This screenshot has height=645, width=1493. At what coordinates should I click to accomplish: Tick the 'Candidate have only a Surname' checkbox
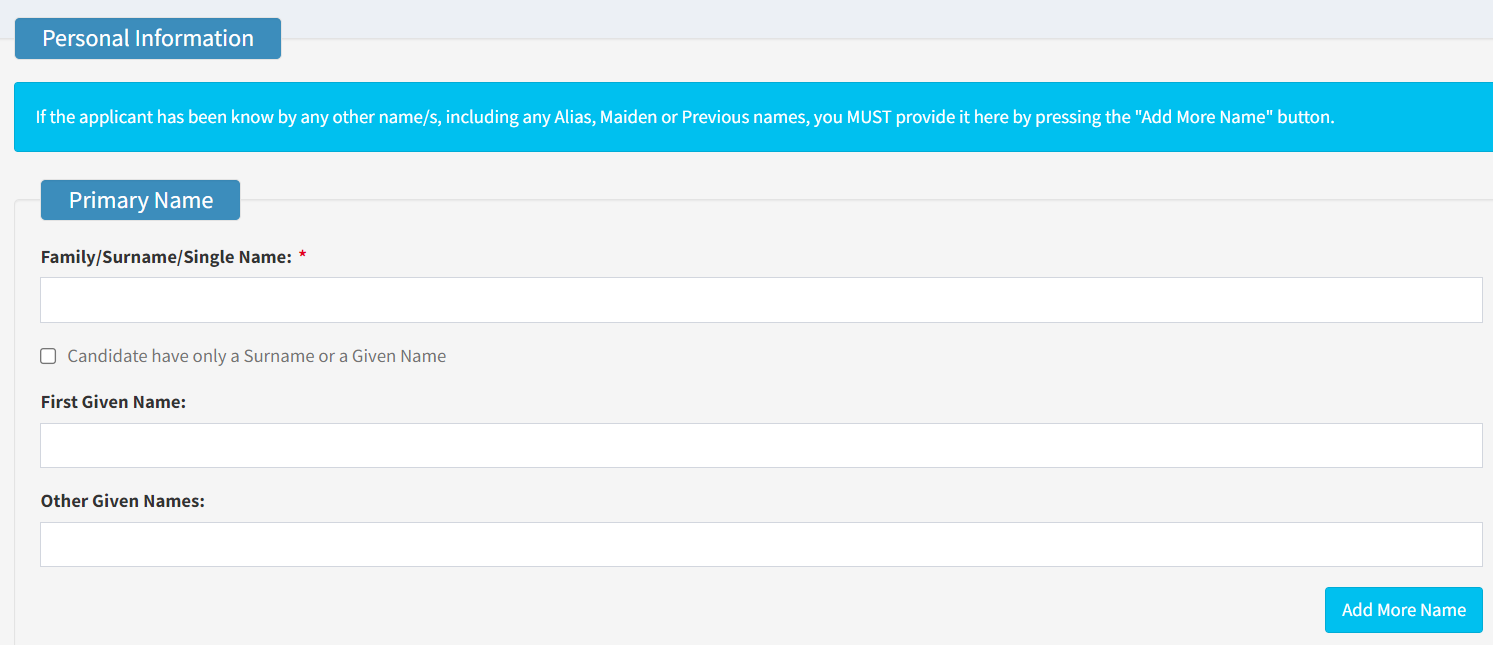point(48,356)
